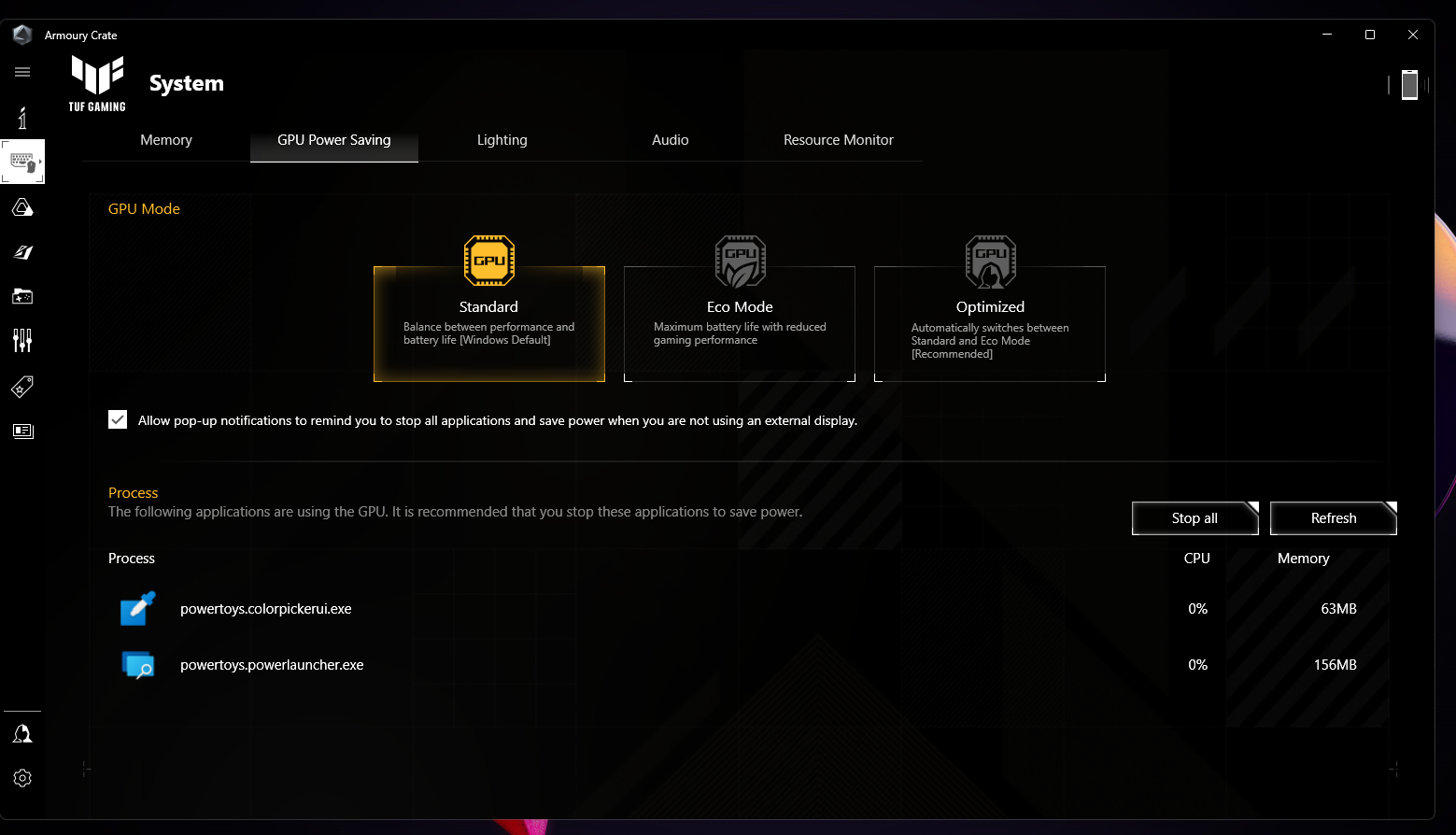Switch to the Lighting tab
This screenshot has width=1456, height=835.
502,139
